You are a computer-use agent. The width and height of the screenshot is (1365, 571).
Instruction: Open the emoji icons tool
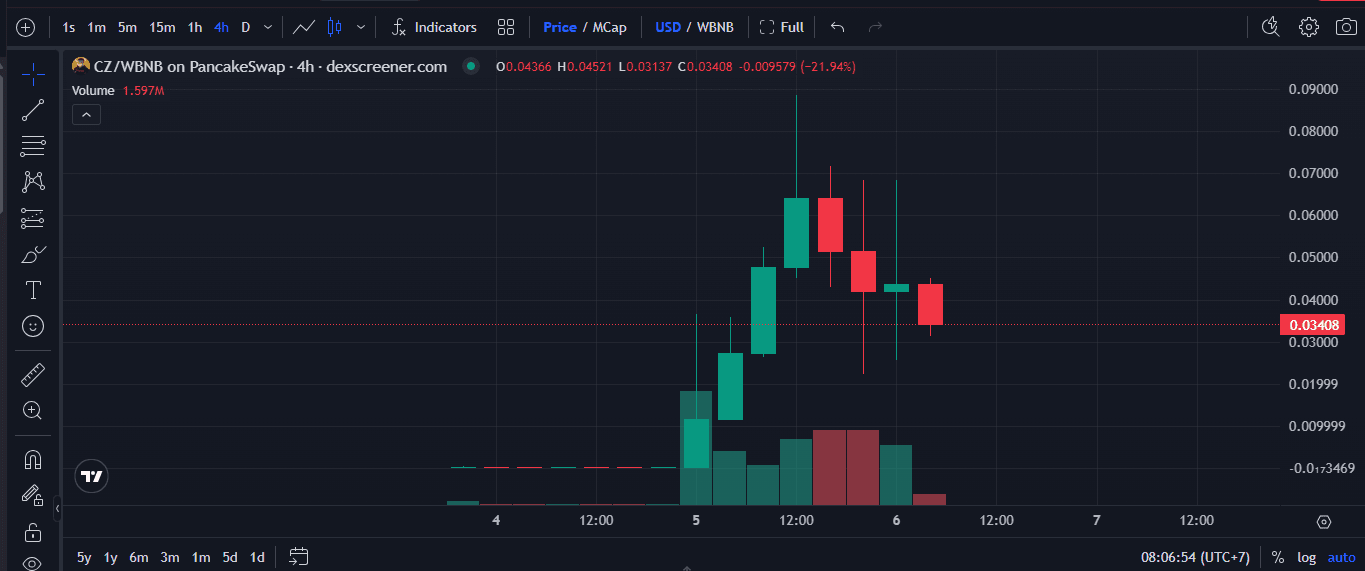33,326
